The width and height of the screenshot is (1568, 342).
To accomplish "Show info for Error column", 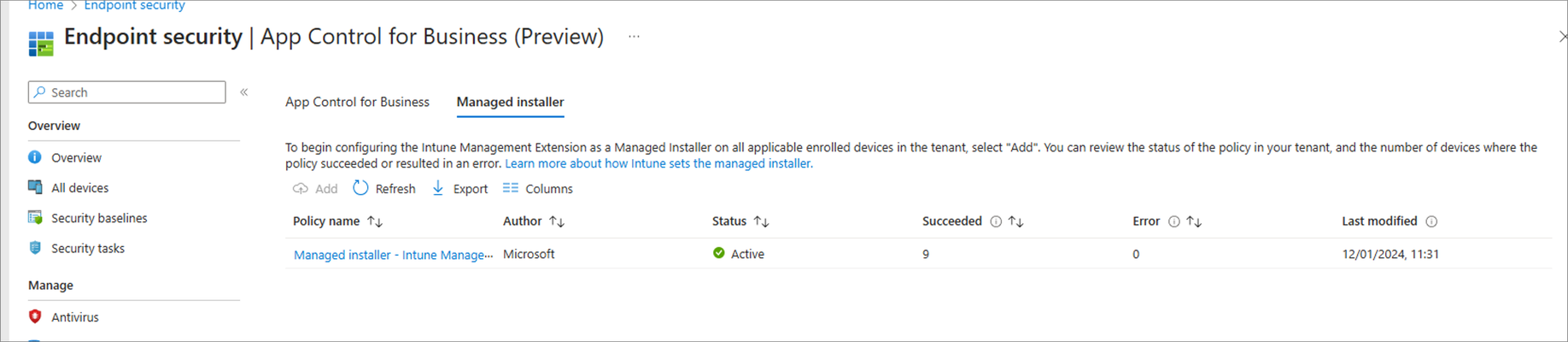I will coord(1174,221).
